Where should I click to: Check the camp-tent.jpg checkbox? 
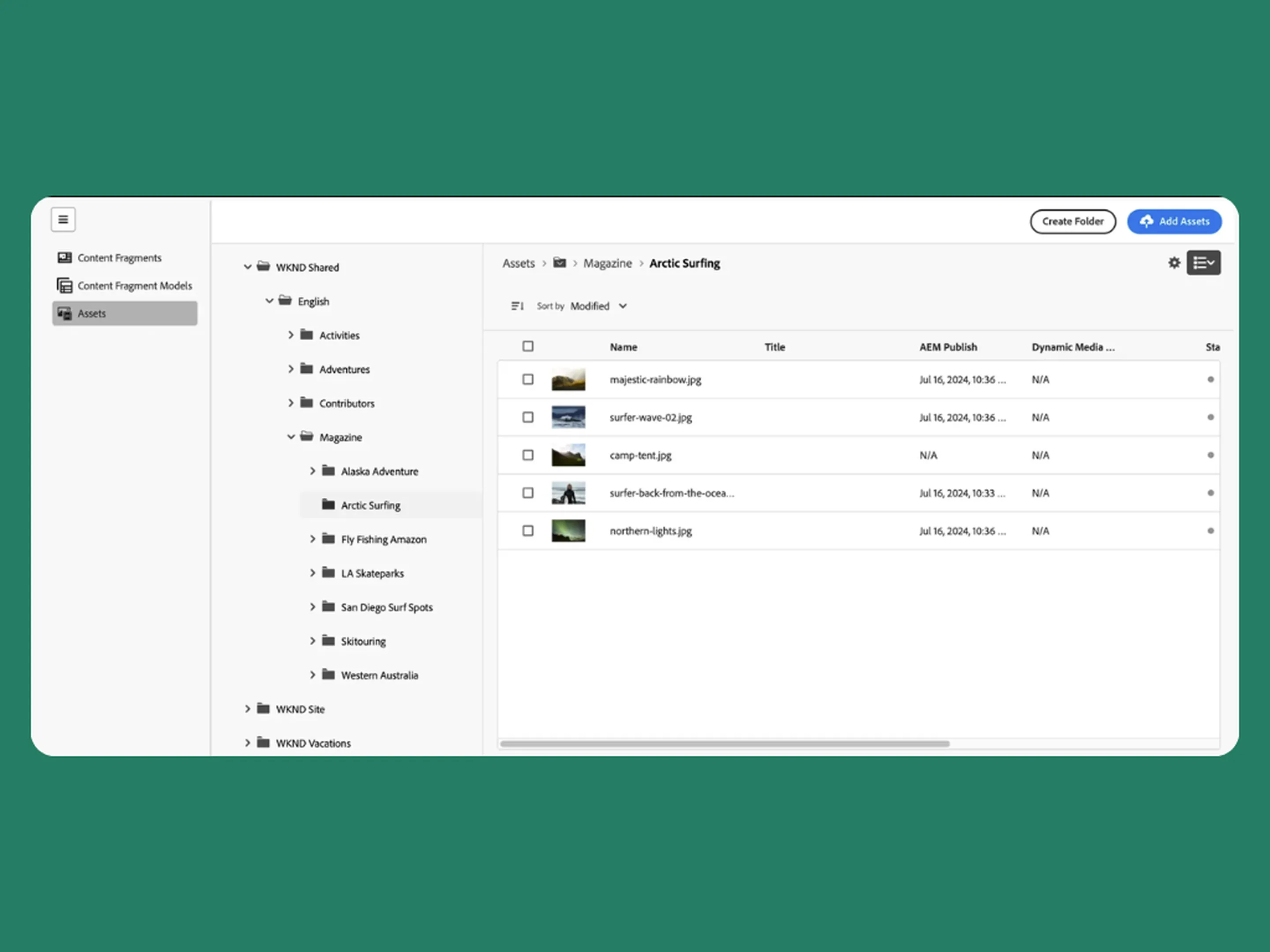click(x=528, y=455)
